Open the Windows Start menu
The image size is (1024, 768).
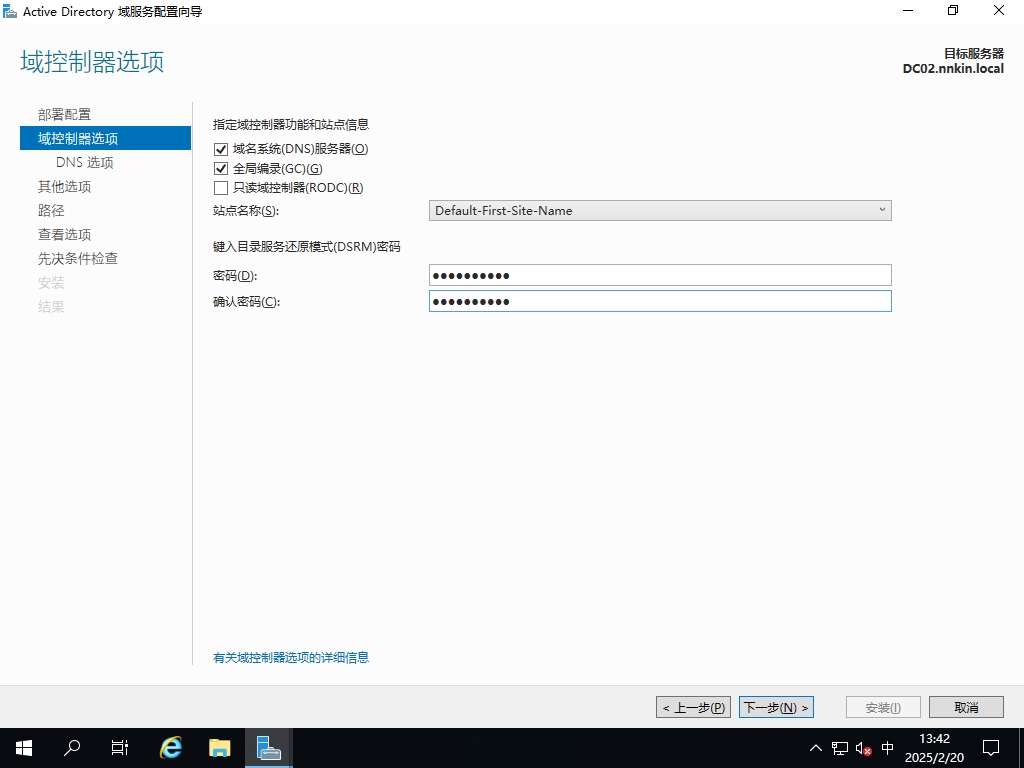coord(23,747)
